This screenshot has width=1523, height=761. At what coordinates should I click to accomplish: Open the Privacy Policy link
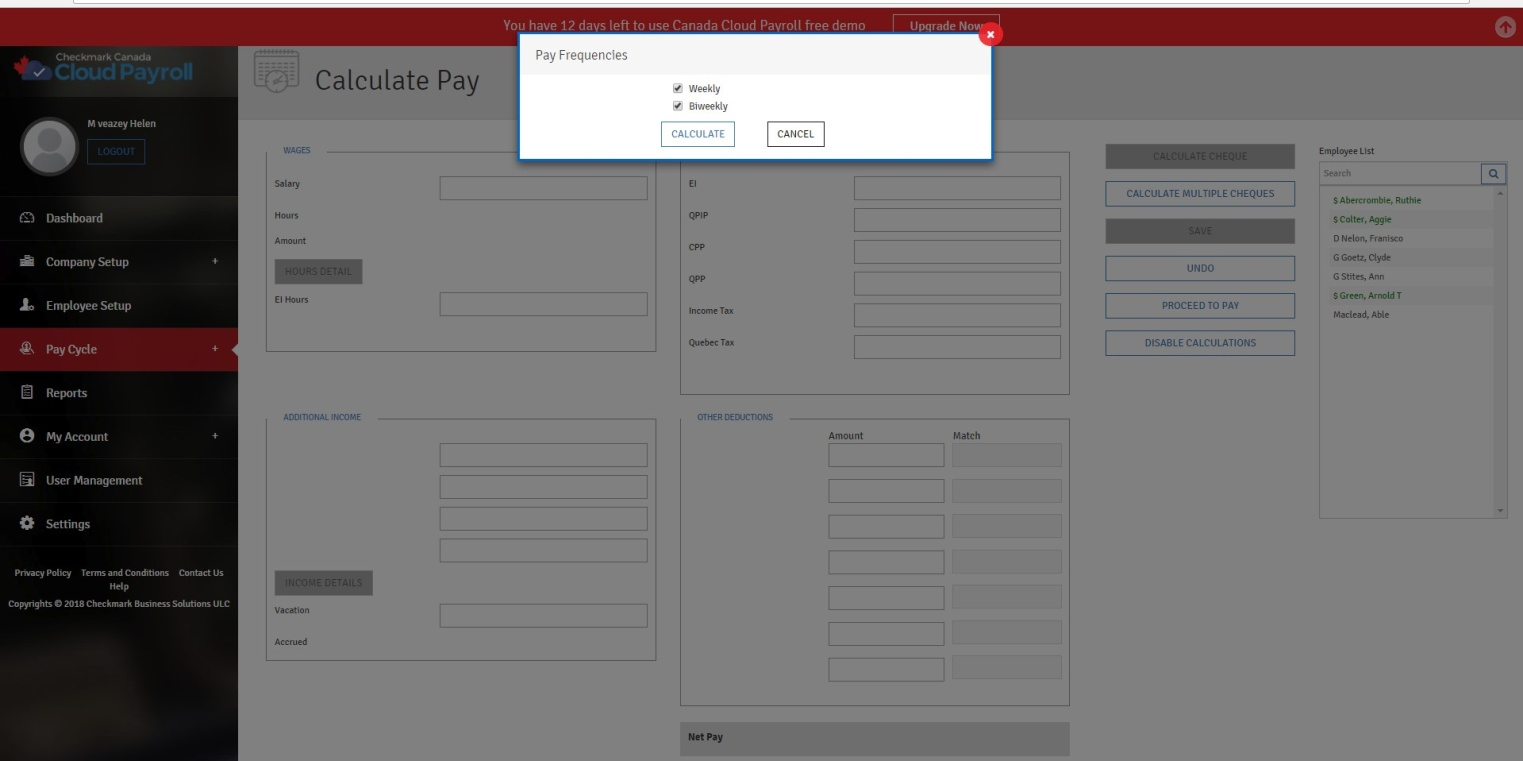[x=43, y=573]
